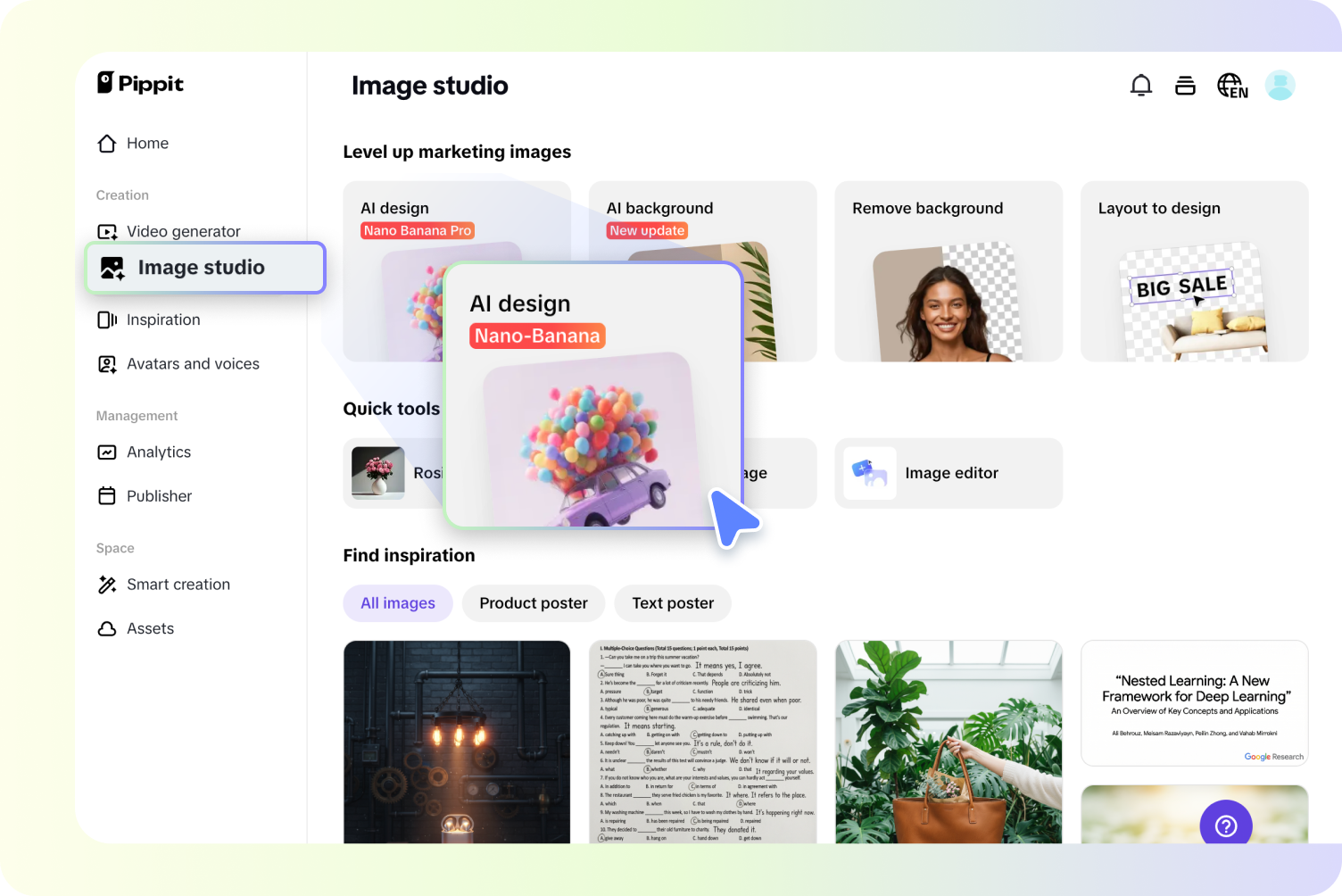Open the Remove background card
The image size is (1342, 896).
pos(949,271)
